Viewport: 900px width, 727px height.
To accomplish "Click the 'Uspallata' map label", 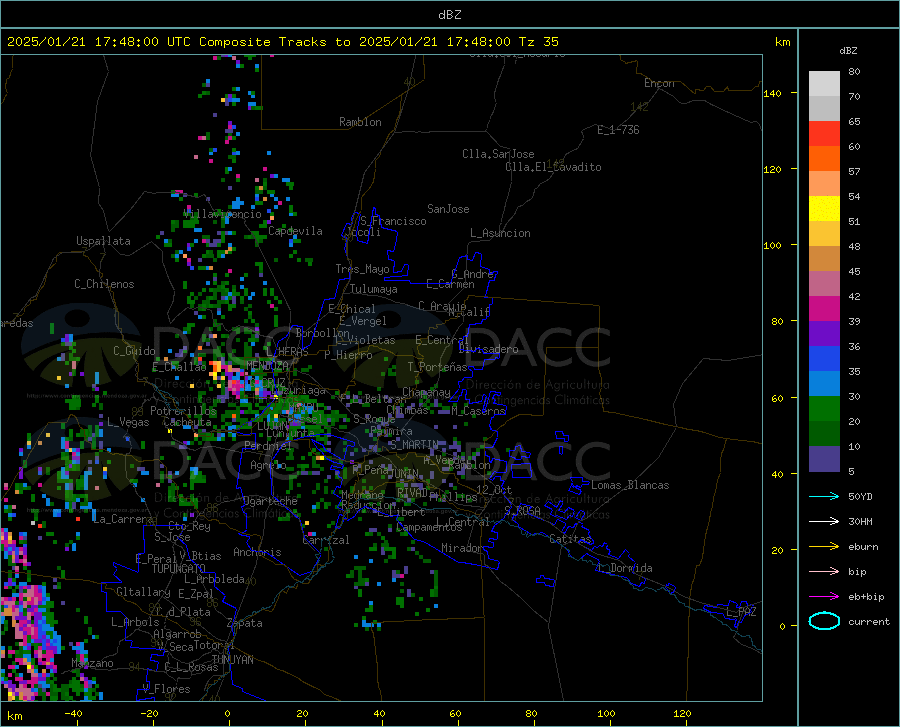I will (103, 242).
